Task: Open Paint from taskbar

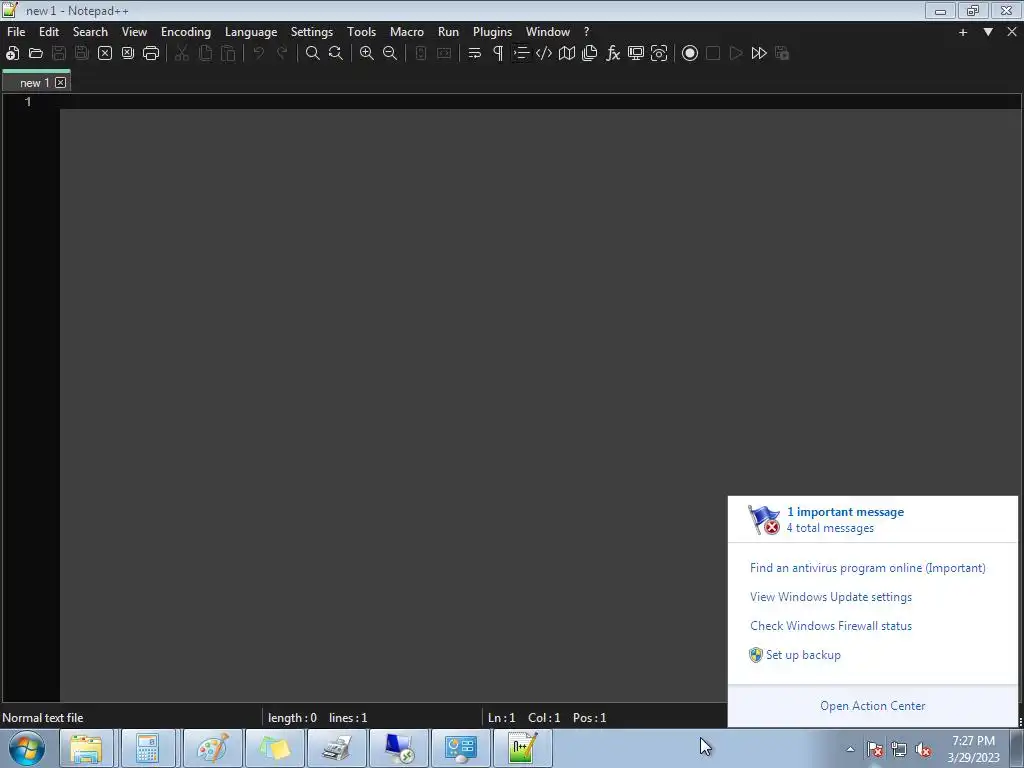Action: click(212, 748)
